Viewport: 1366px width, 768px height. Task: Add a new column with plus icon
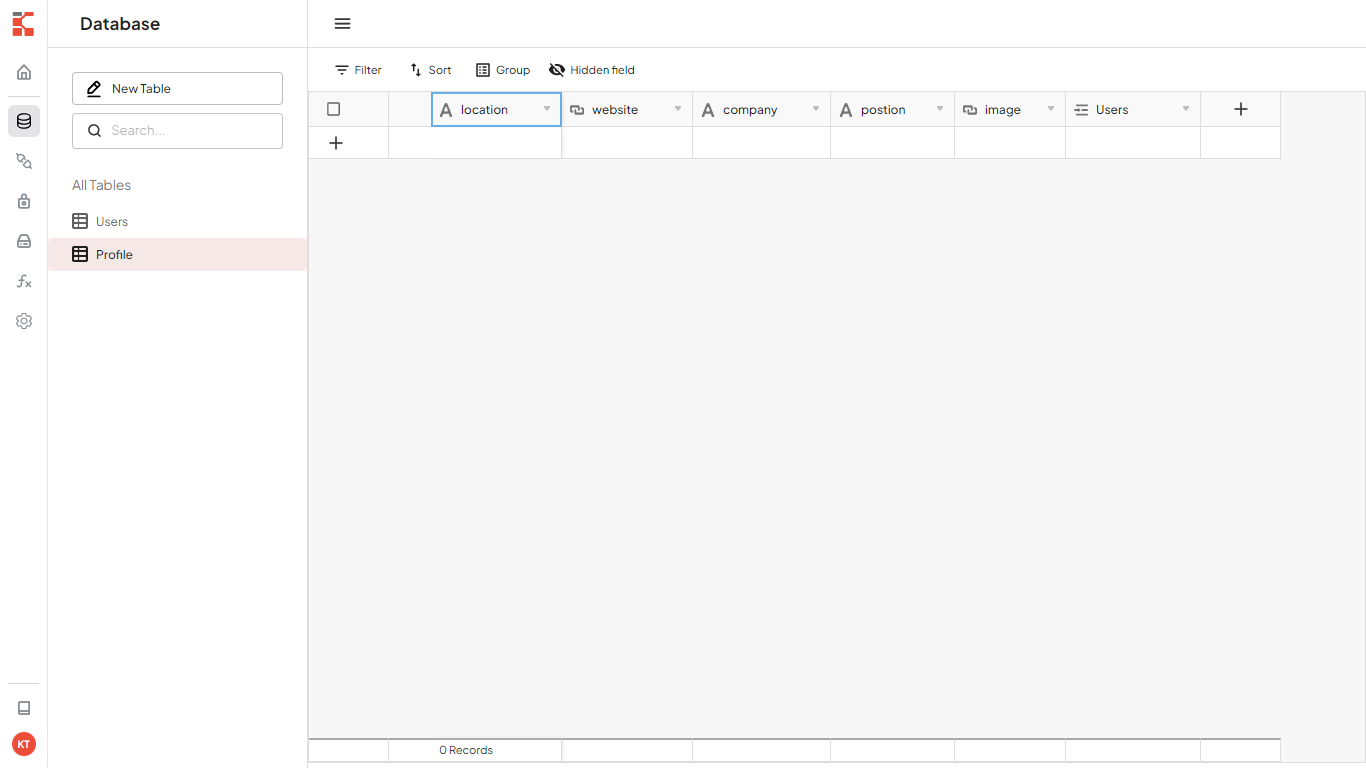(1240, 109)
